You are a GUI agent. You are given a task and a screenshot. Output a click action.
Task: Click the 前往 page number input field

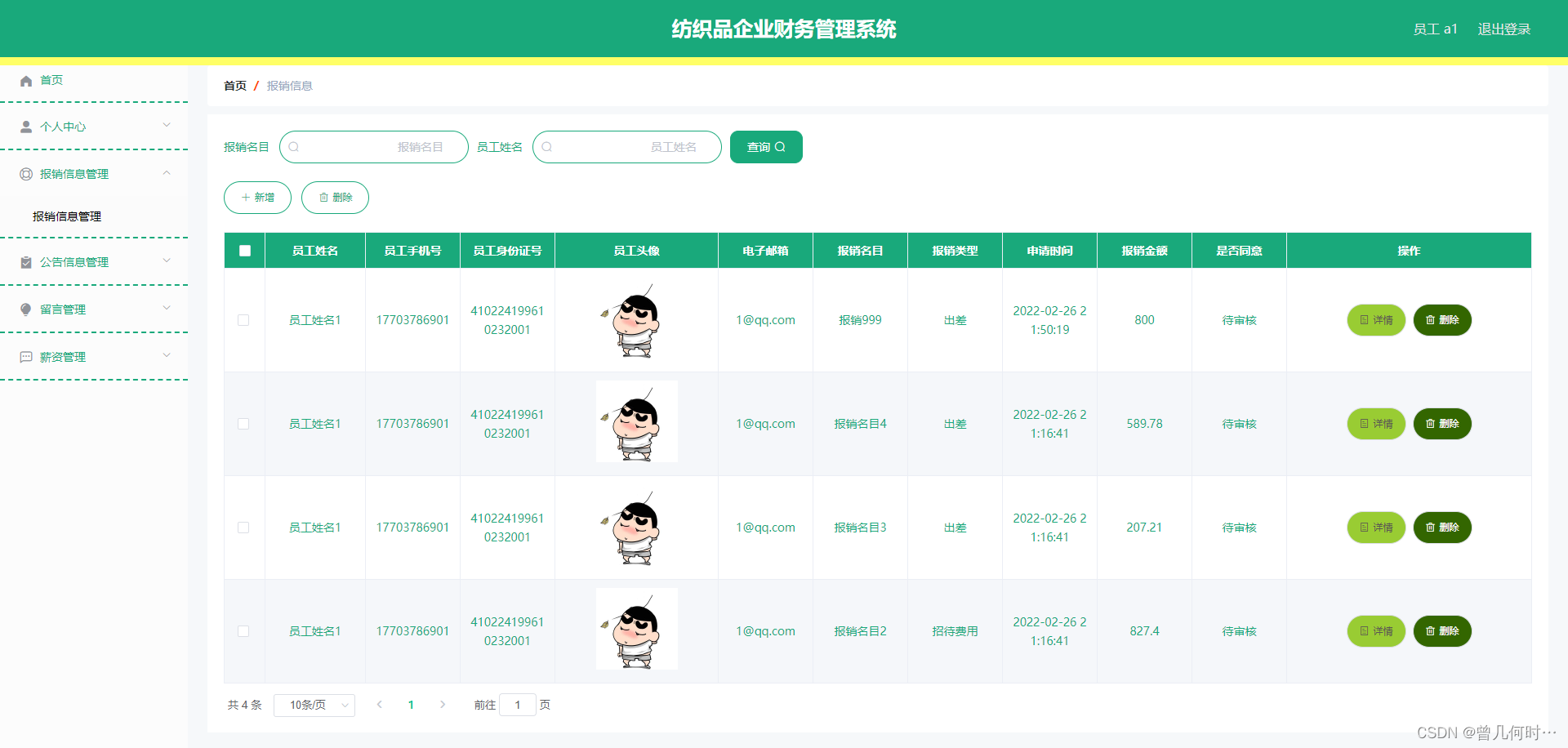(518, 705)
